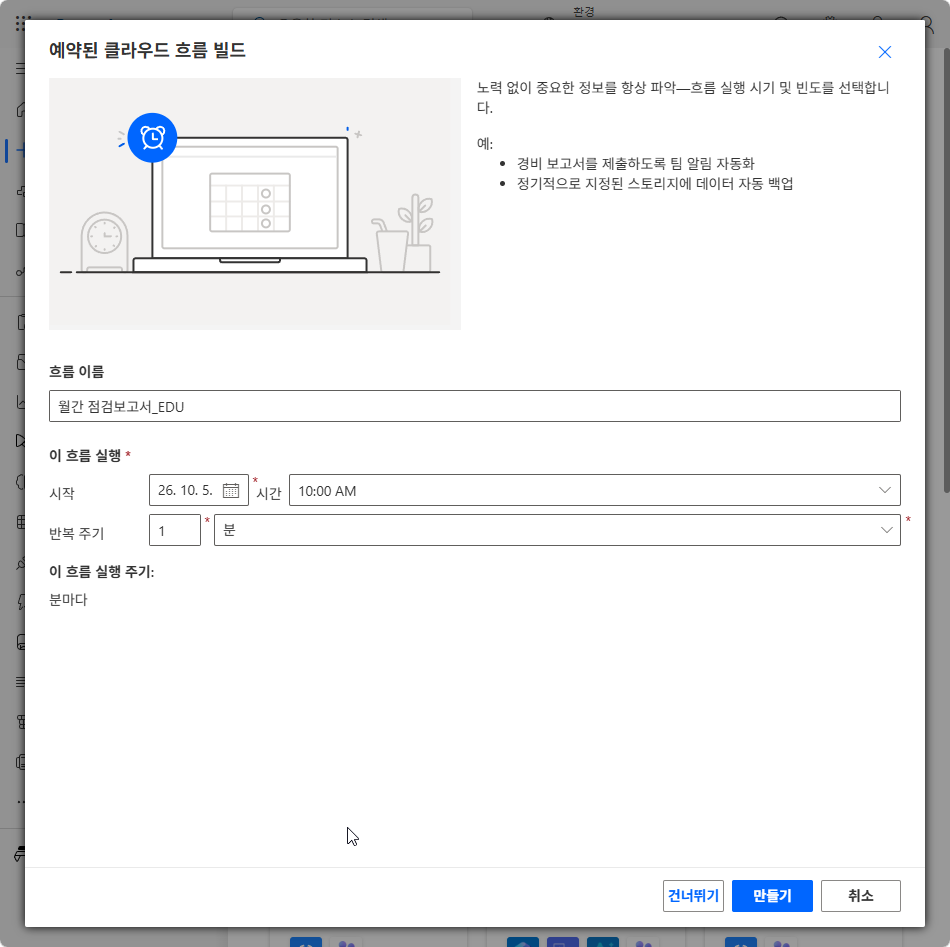This screenshot has height=947, width=950.
Task: Click the 건너뛰기 button
Action: [x=693, y=895]
